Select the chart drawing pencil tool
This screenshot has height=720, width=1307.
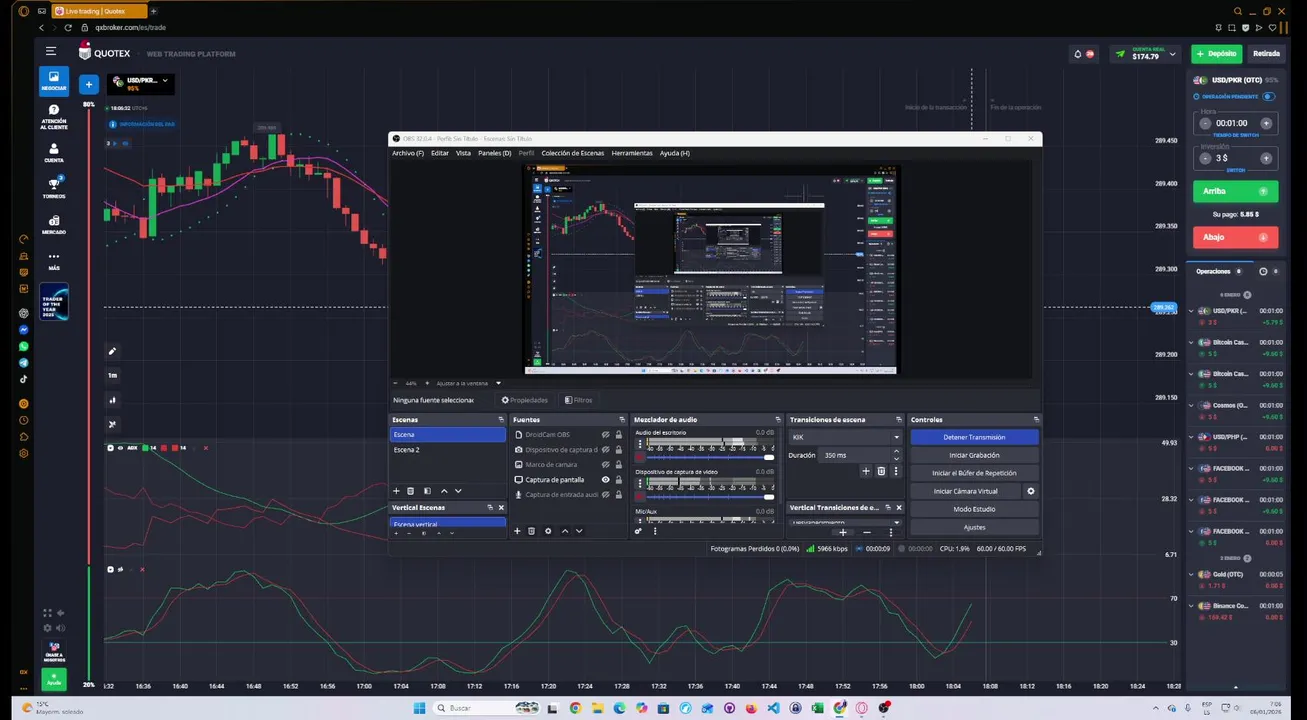[x=112, y=351]
